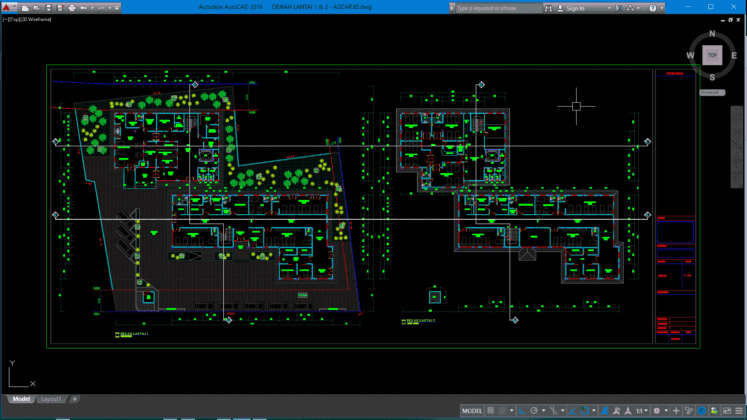Image resolution: width=747 pixels, height=420 pixels.
Task: Click the Plot (print) icon
Action: pyautogui.click(x=72, y=8)
